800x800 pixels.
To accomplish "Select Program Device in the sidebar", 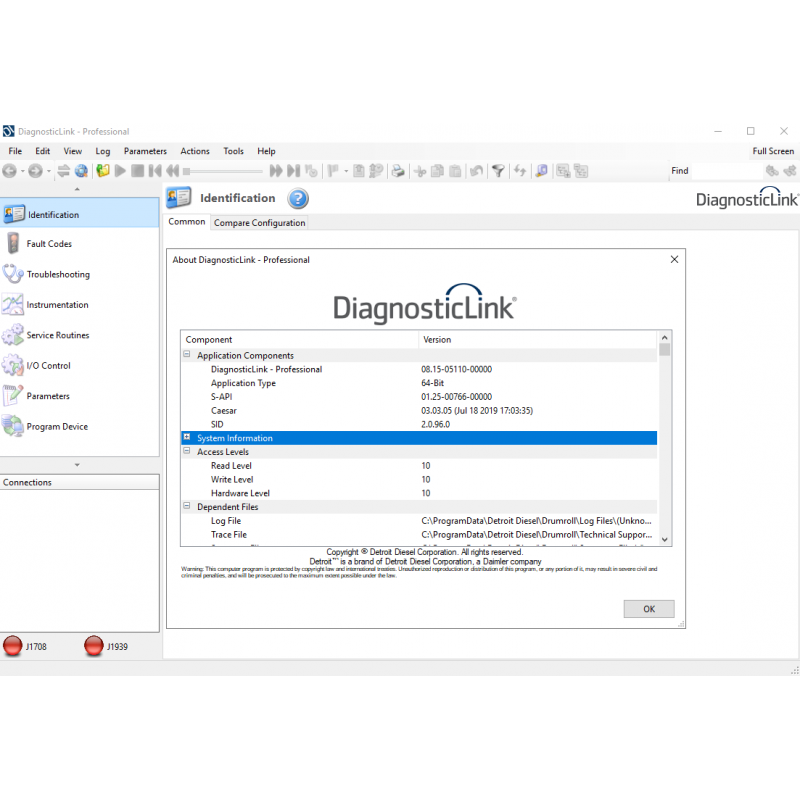I will 57,427.
